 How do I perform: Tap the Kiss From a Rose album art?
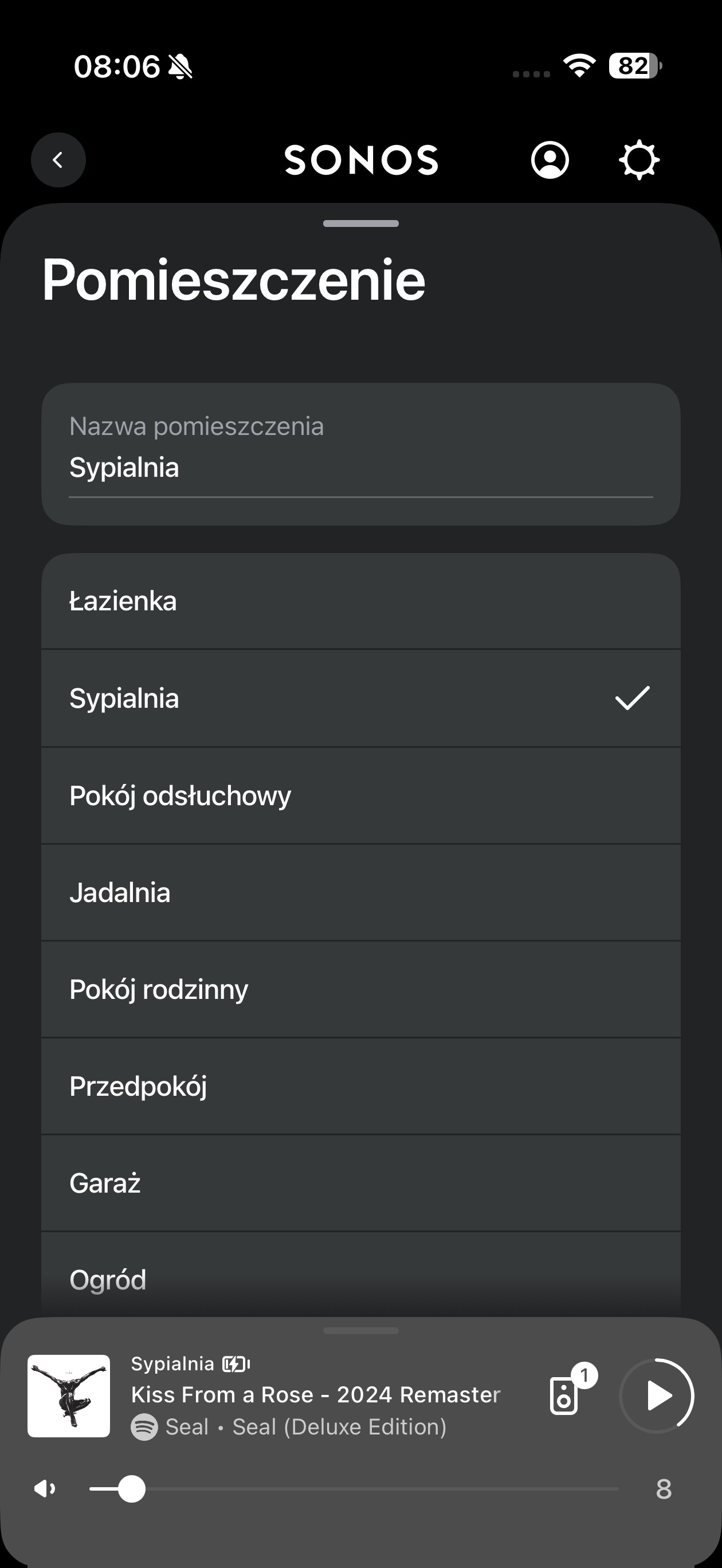pos(69,1395)
